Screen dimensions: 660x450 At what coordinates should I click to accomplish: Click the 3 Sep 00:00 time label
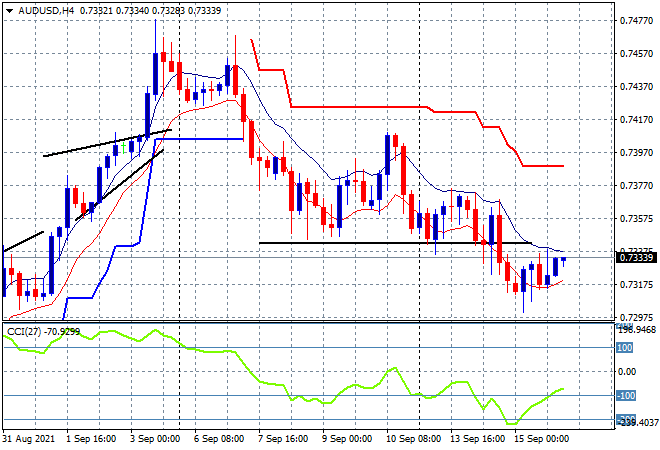(155, 439)
